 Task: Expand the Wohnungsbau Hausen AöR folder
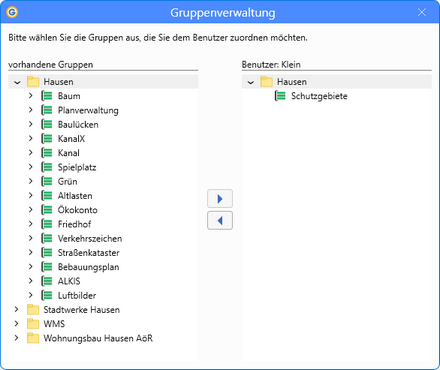click(x=16, y=338)
